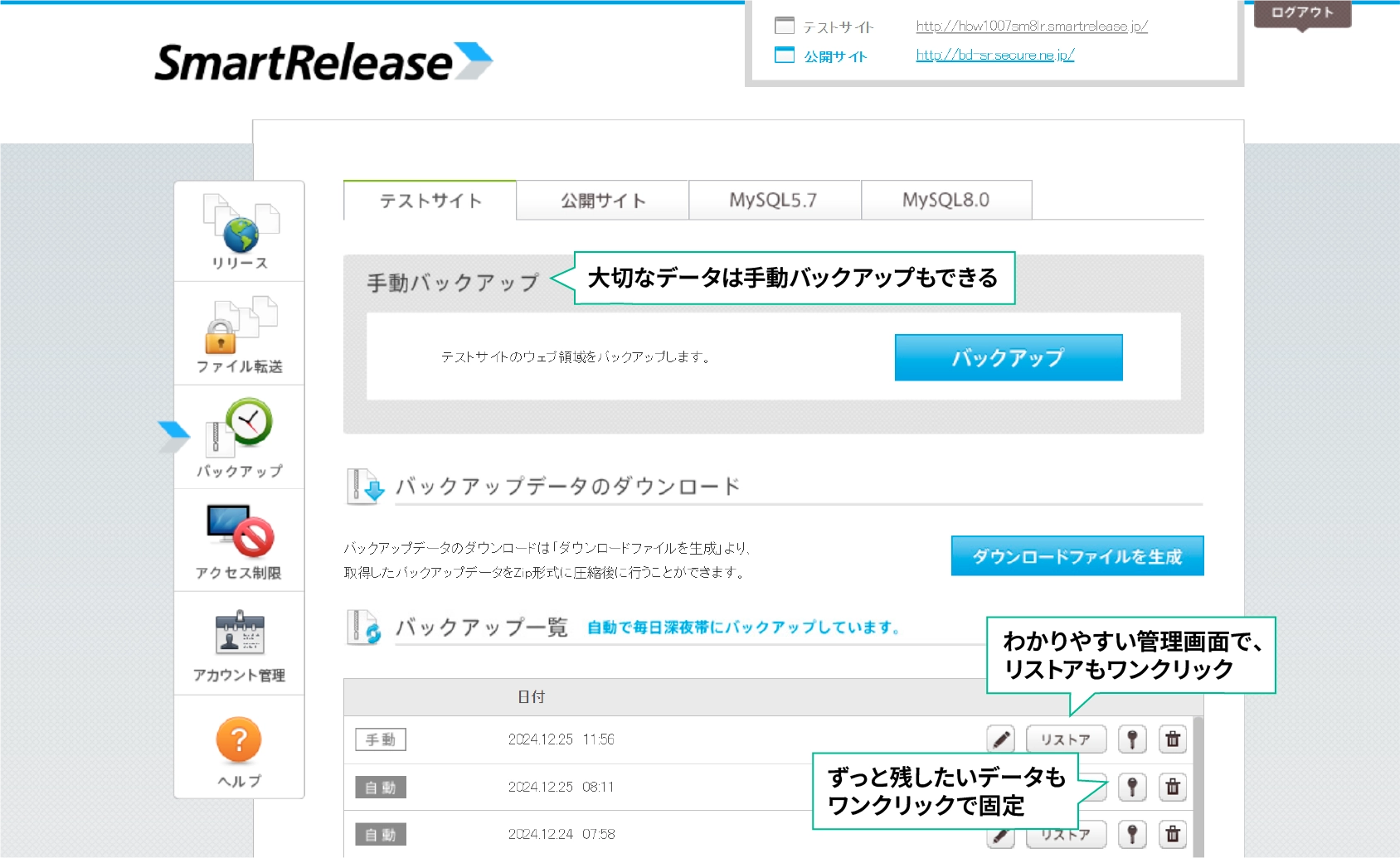Open the アカウント管理 account management section

click(x=240, y=644)
